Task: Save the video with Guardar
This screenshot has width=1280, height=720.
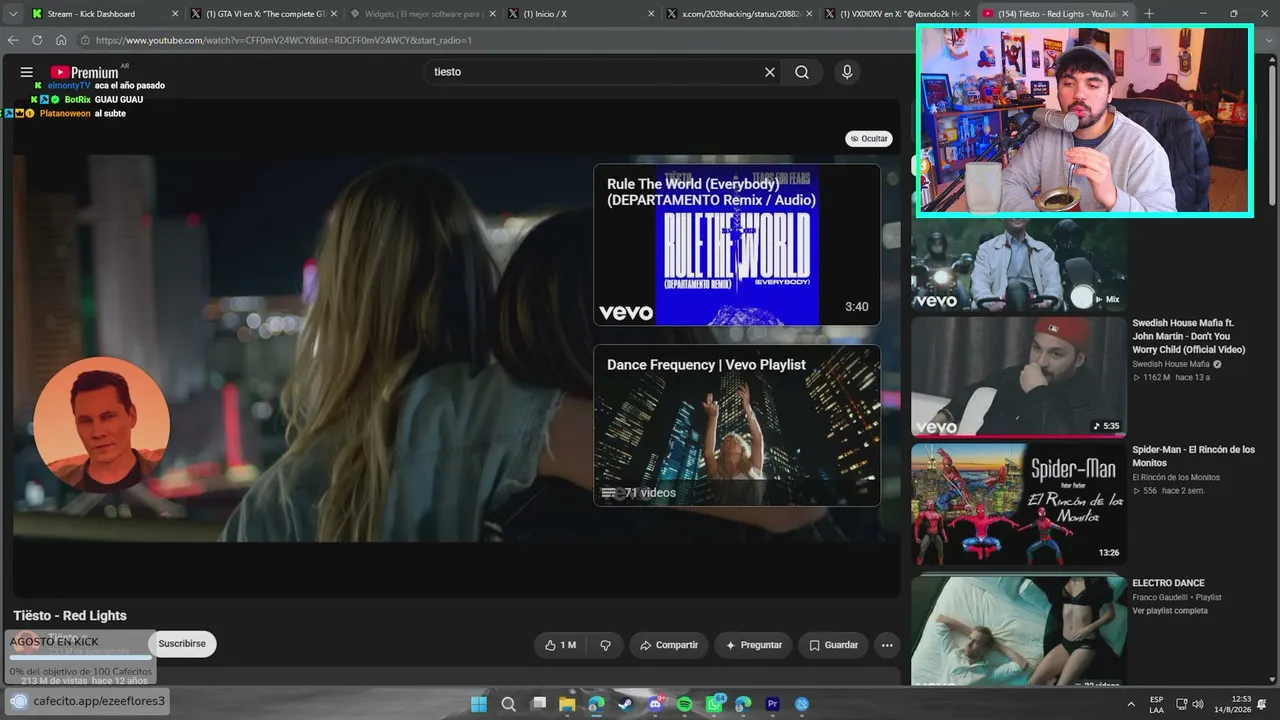Action: pyautogui.click(x=833, y=645)
